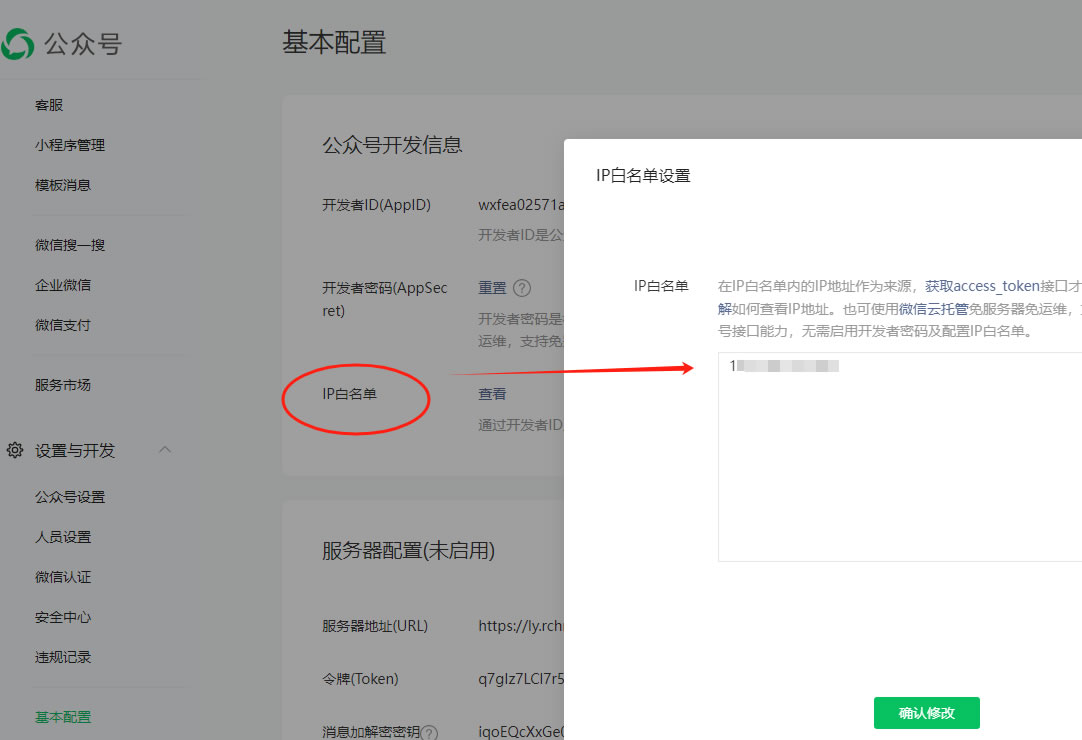The image size is (1082, 740).
Task: Click the 确认修改 button
Action: 927,713
